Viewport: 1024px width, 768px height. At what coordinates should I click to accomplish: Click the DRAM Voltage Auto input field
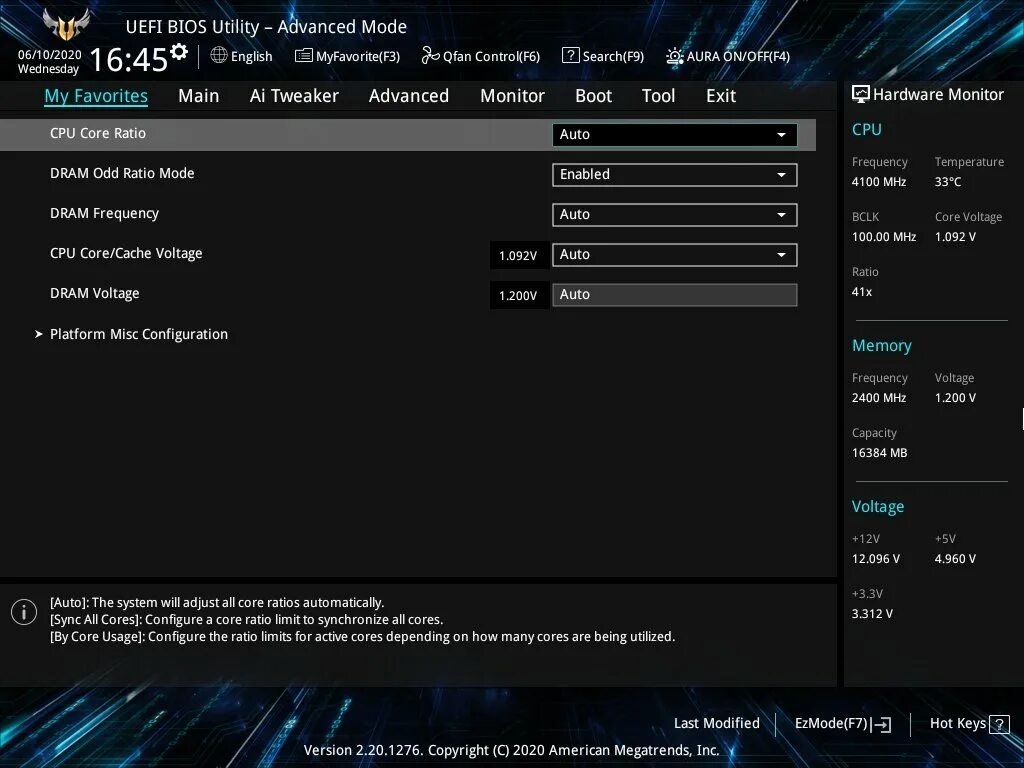tap(675, 295)
